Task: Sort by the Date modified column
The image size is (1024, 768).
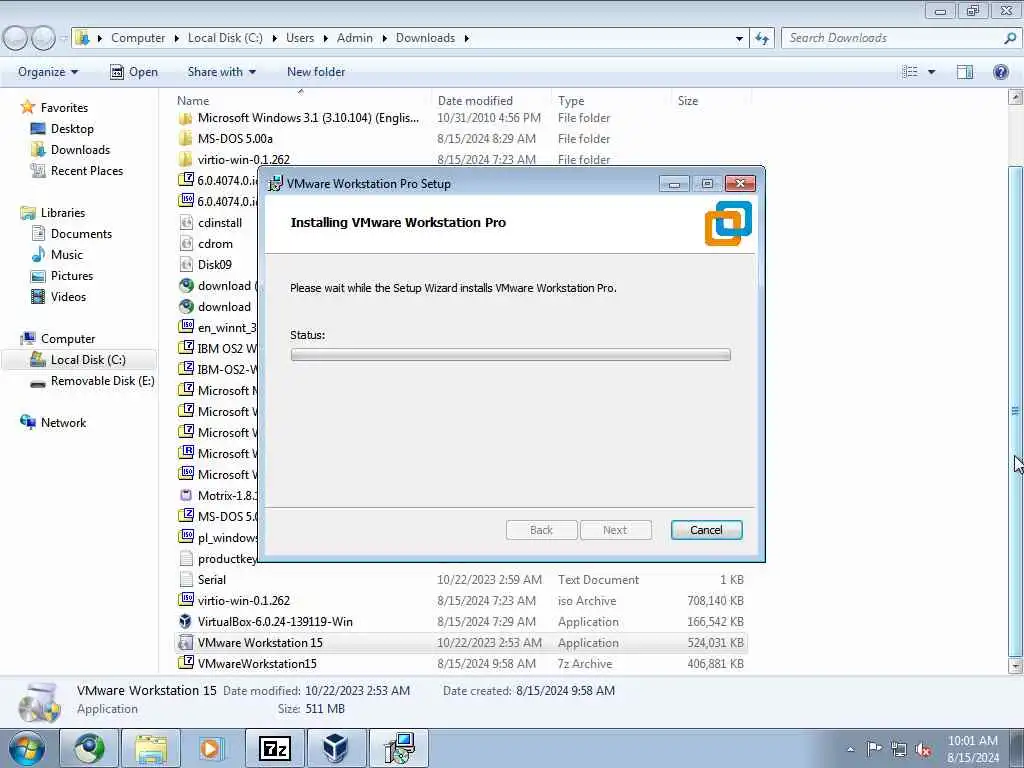Action: tap(475, 101)
